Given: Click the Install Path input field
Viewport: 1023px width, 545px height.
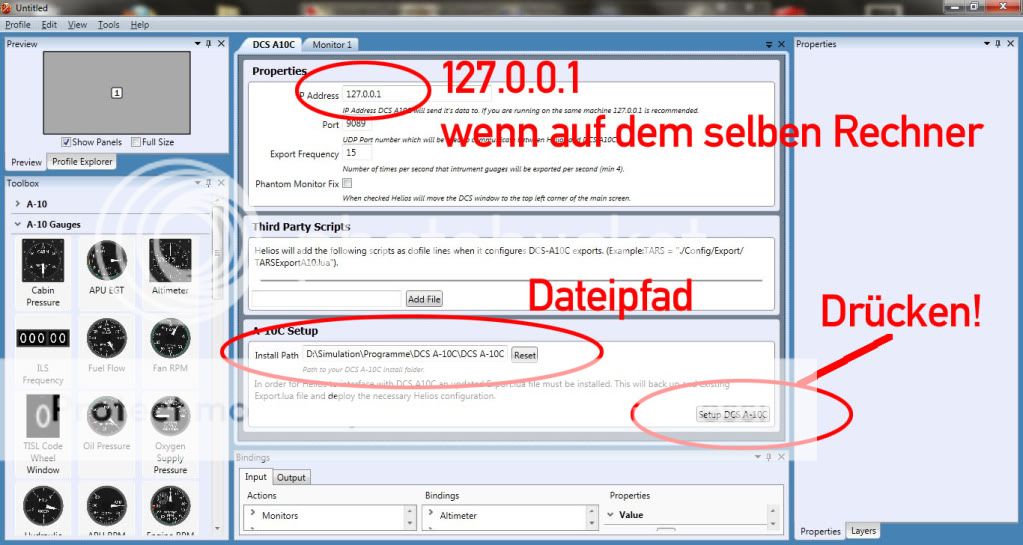Looking at the screenshot, I should pyautogui.click(x=405, y=354).
